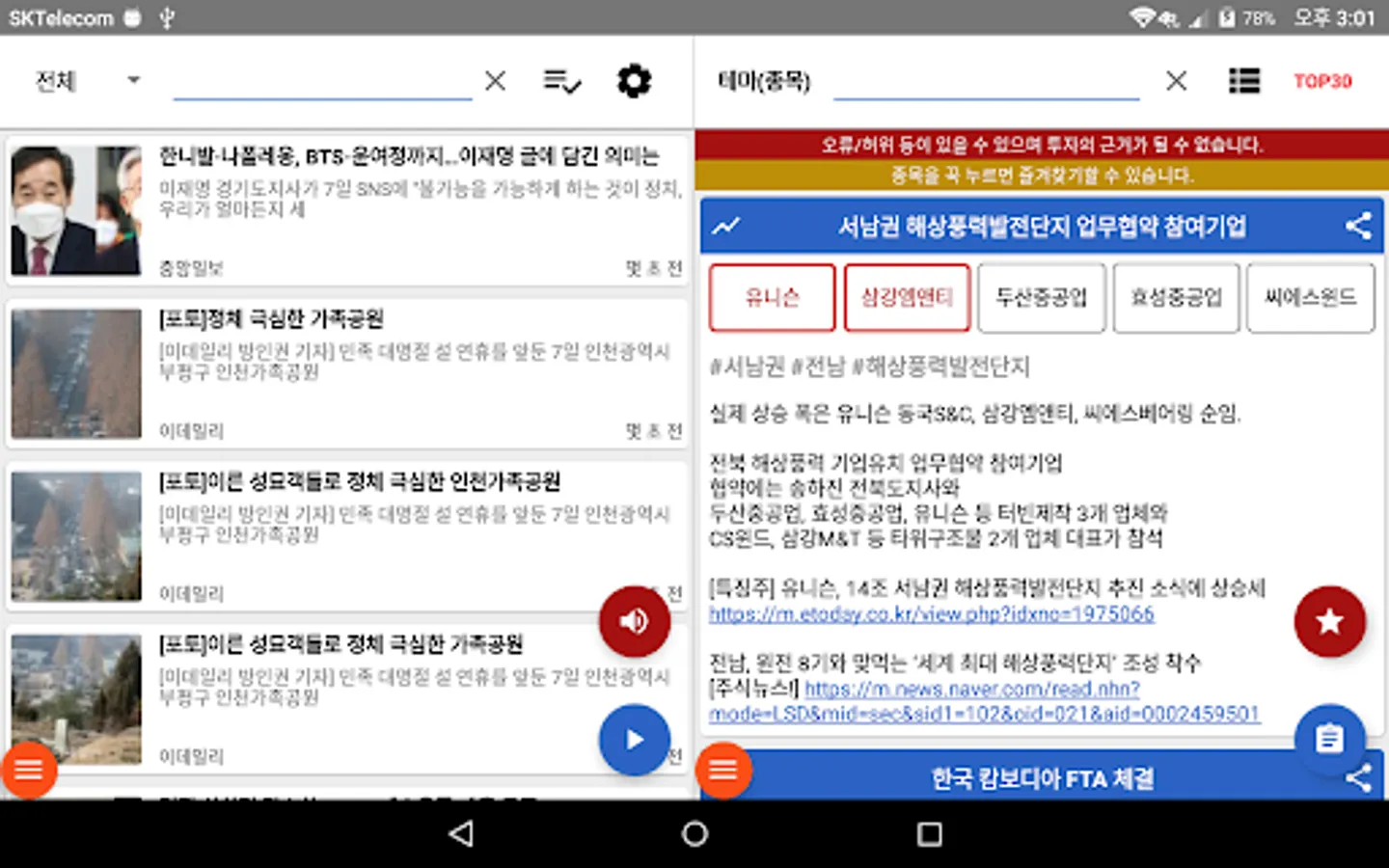Select the 유니슨 stock chip
Screen dimensions: 1389x868
point(773,297)
